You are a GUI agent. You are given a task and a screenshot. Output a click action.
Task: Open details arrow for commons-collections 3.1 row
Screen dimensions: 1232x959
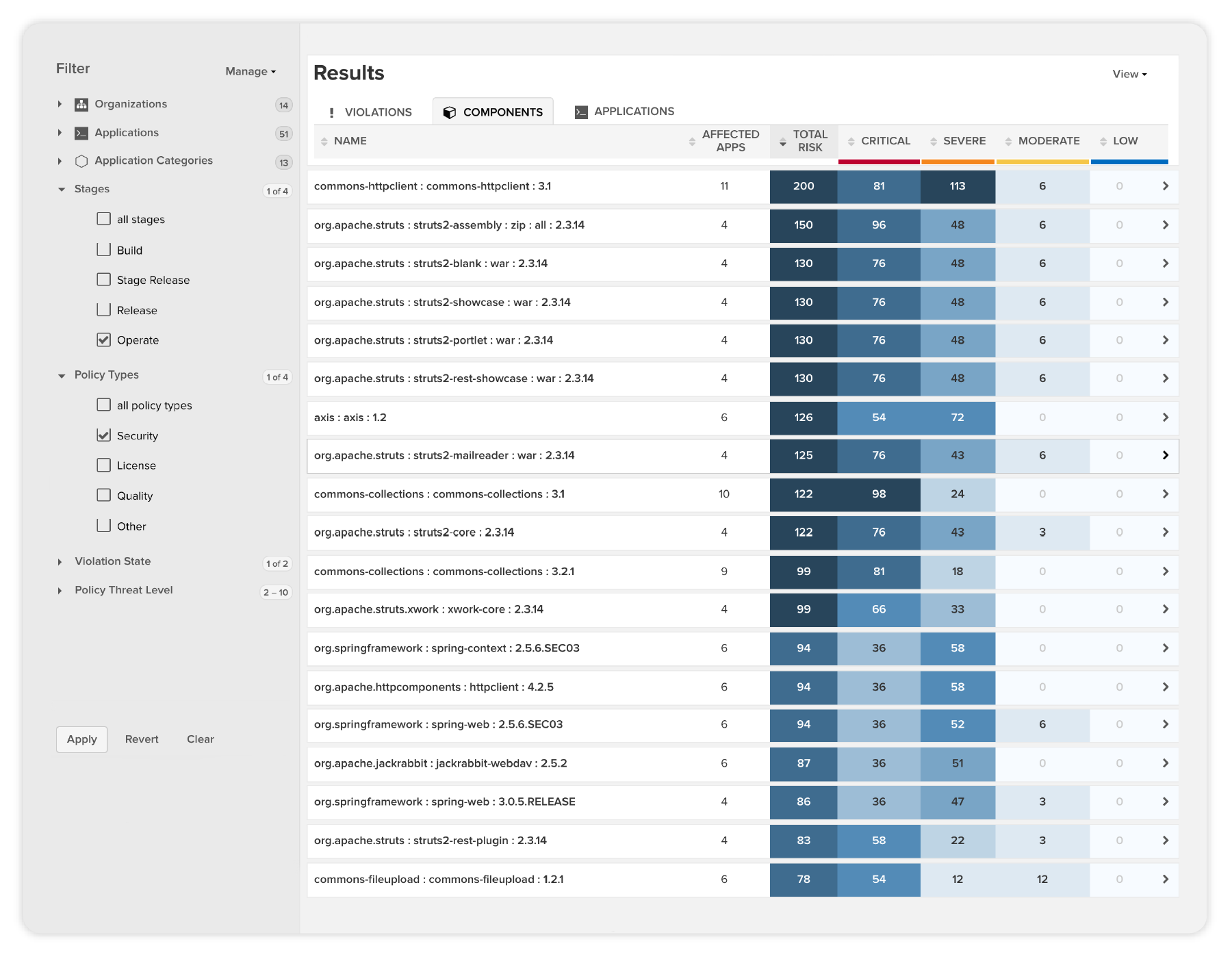pyautogui.click(x=1166, y=494)
